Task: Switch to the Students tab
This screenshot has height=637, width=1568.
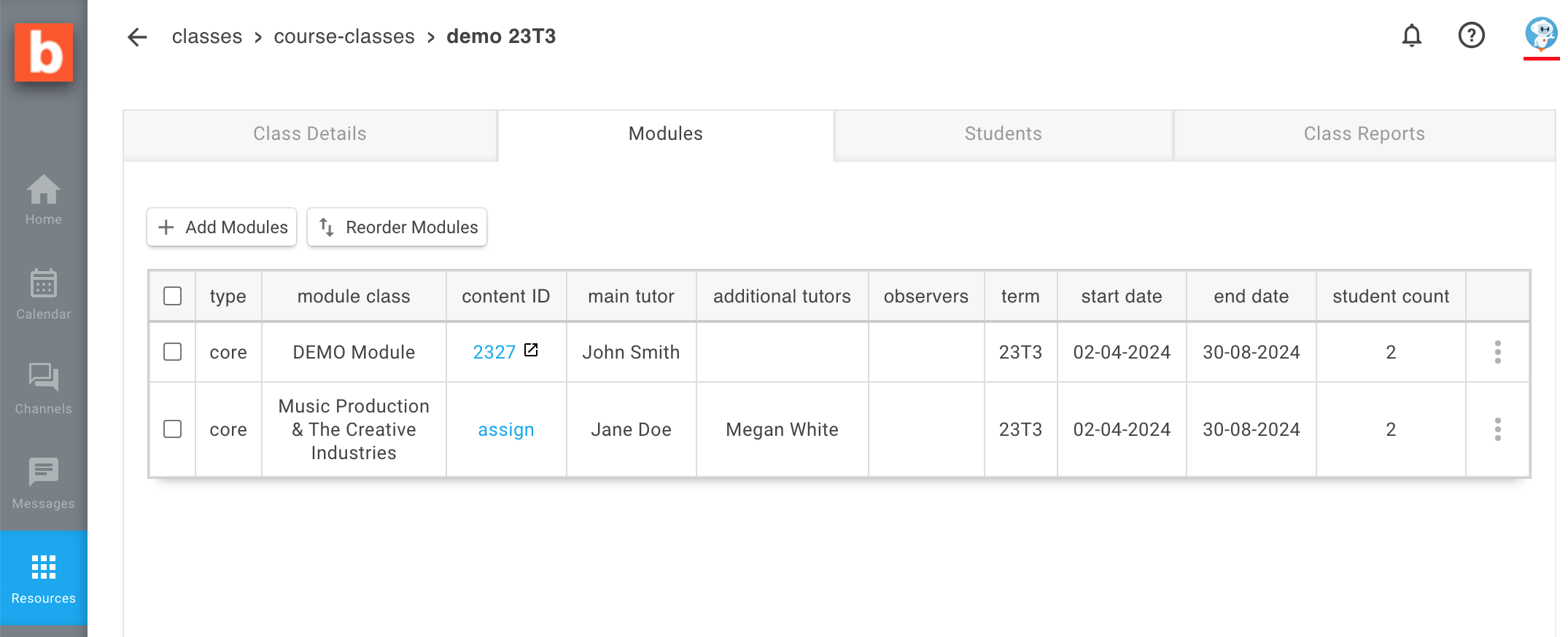Action: (1003, 134)
